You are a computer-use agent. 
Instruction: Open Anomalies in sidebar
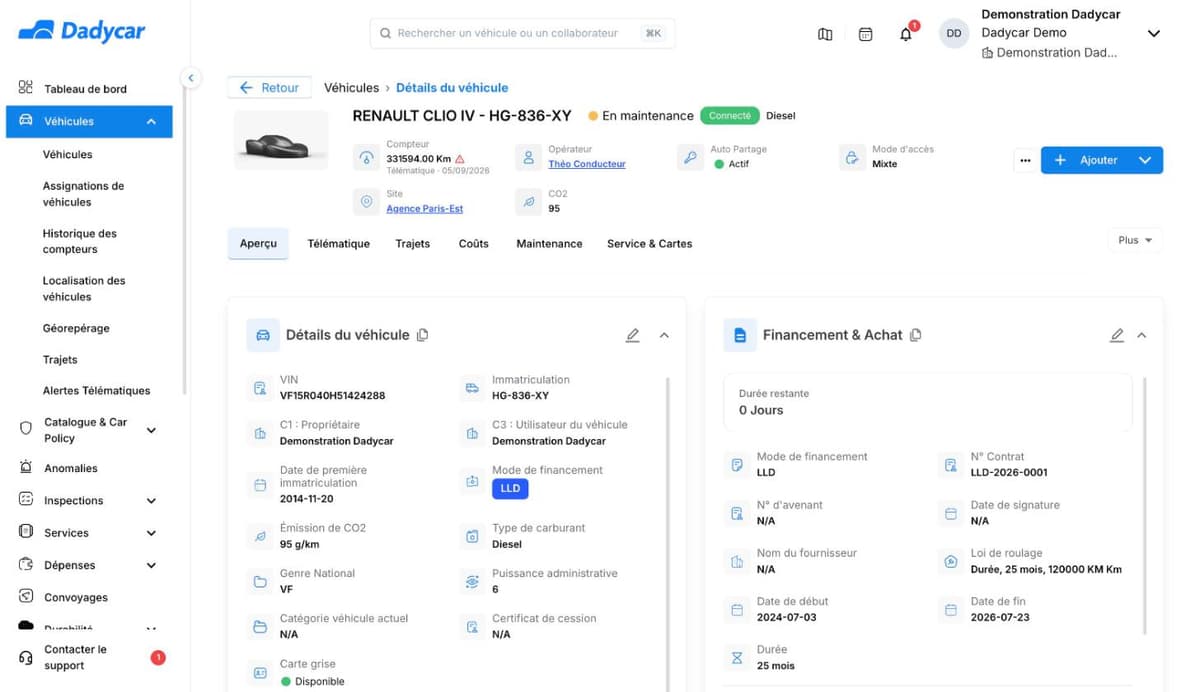coord(71,468)
